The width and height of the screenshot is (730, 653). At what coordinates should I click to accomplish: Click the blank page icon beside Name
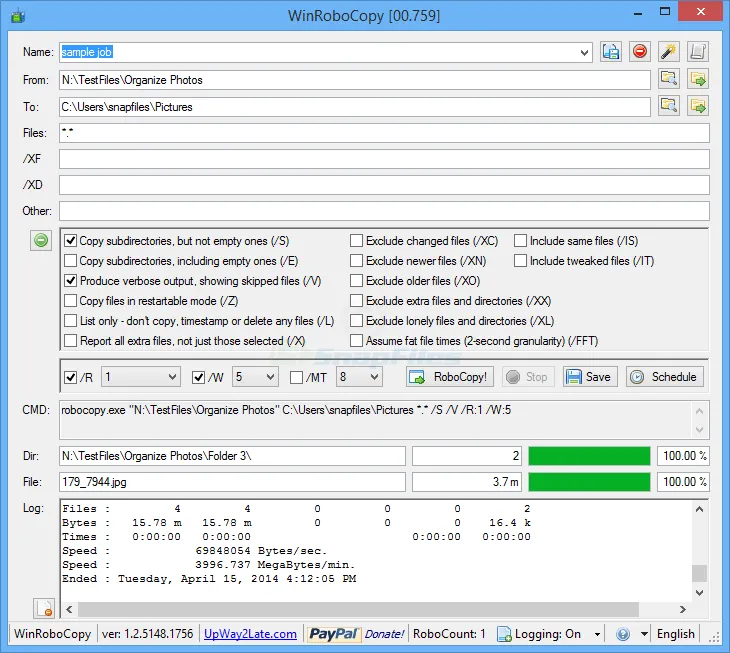coord(697,52)
